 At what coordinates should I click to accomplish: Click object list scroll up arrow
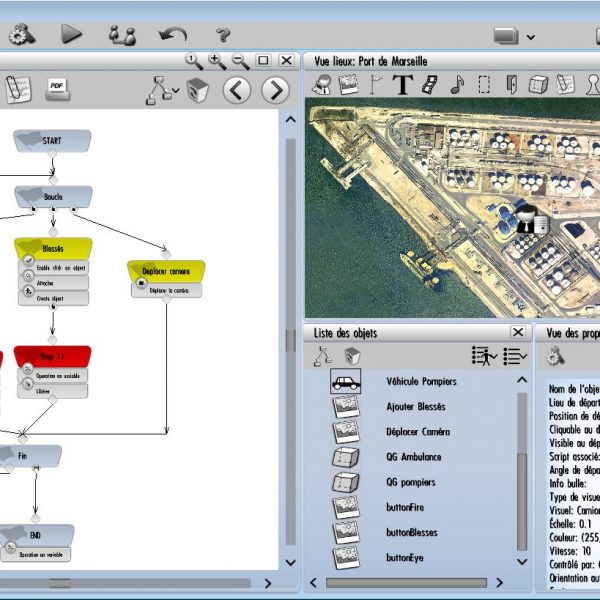(522, 380)
